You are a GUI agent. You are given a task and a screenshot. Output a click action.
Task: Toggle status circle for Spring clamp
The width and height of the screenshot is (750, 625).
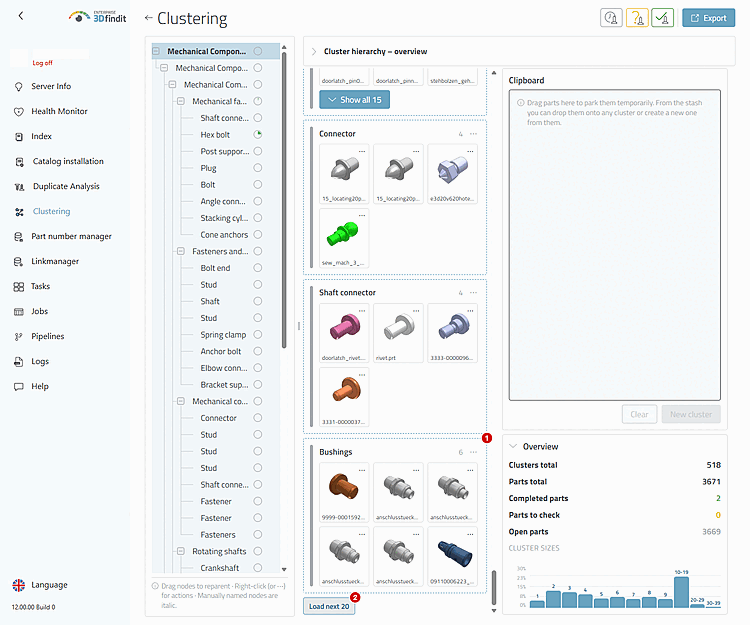tap(258, 334)
